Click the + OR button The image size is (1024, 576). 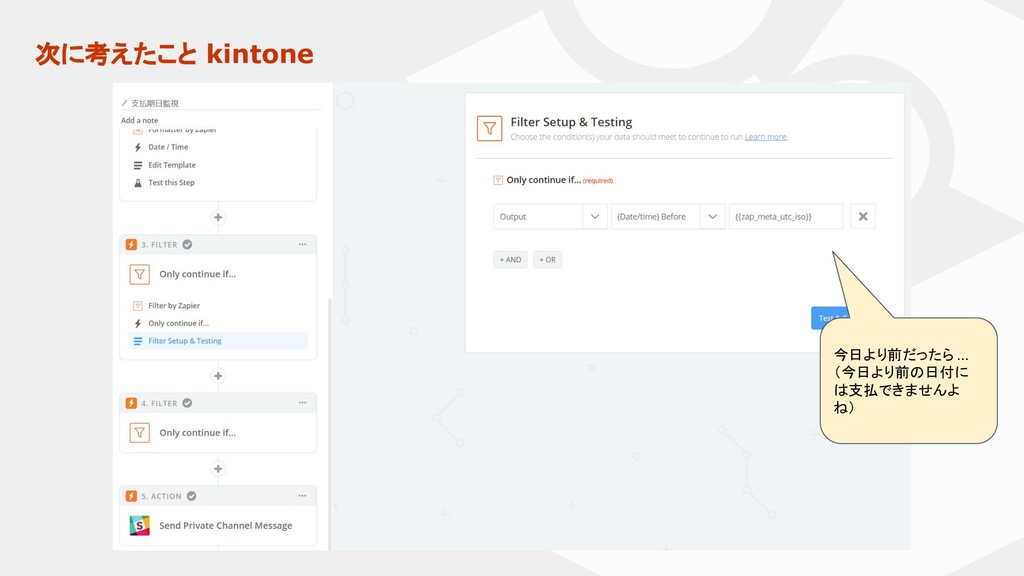547,260
